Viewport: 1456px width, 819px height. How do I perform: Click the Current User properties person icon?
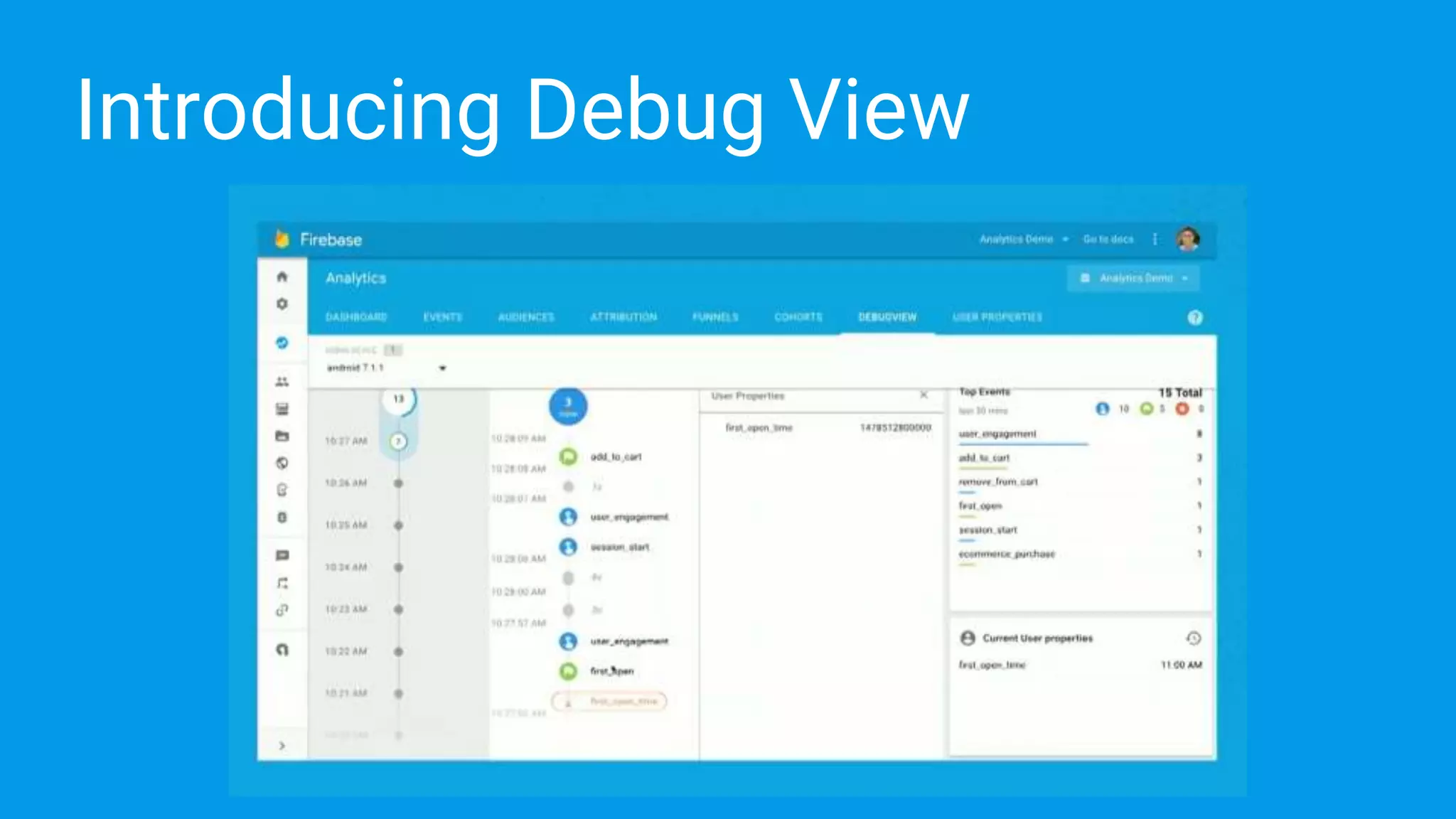click(968, 638)
